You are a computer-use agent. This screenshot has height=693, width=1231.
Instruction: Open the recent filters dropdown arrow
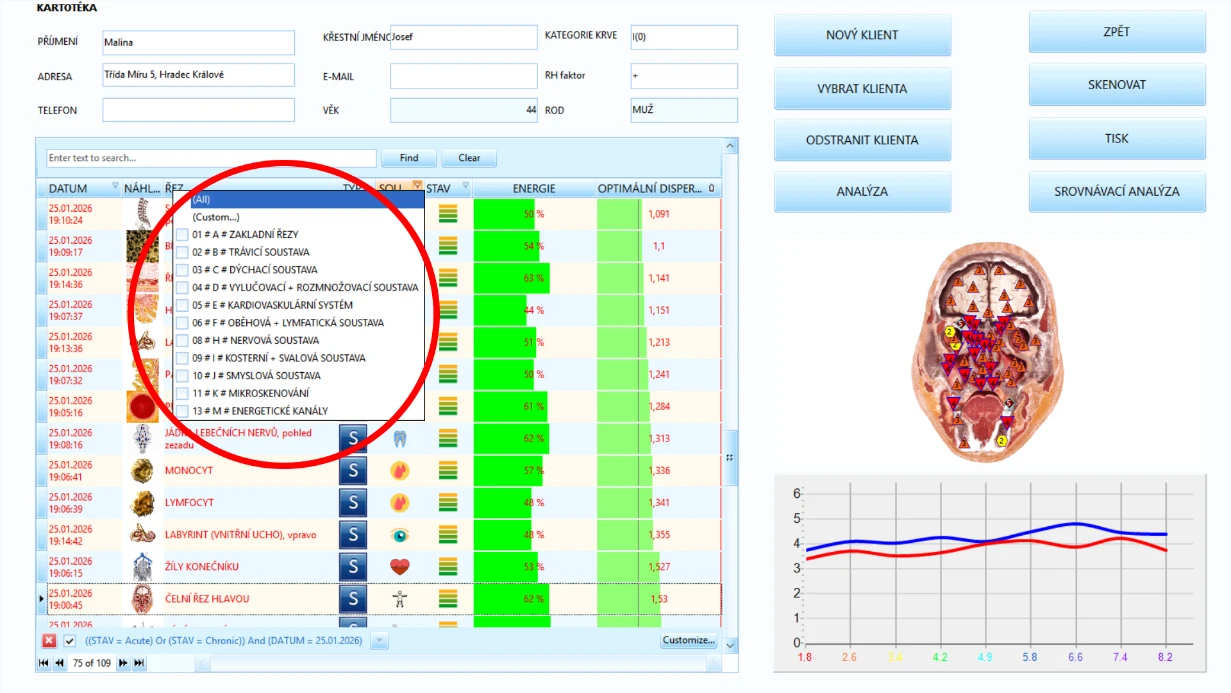coord(379,641)
